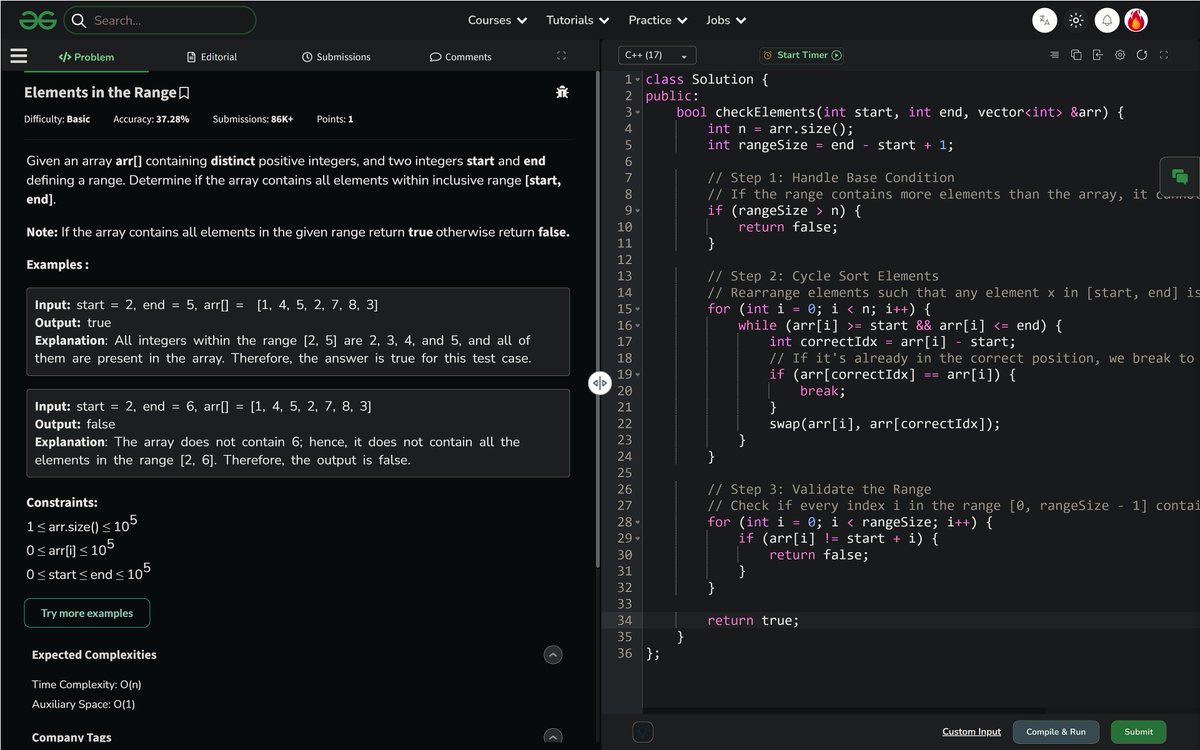1200x750 pixels.
Task: Click the Compile & Run button
Action: pyautogui.click(x=1056, y=732)
